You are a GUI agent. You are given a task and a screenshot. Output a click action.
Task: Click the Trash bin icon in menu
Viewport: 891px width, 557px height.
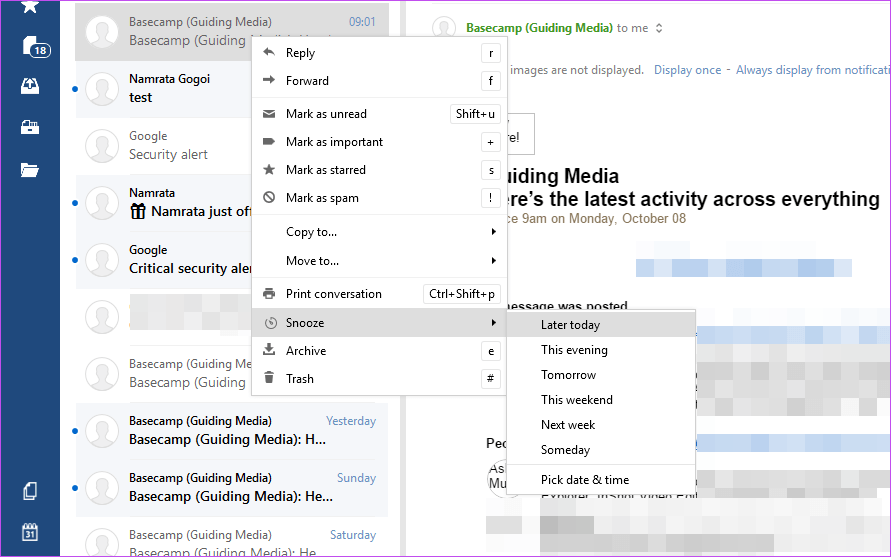[x=268, y=379]
